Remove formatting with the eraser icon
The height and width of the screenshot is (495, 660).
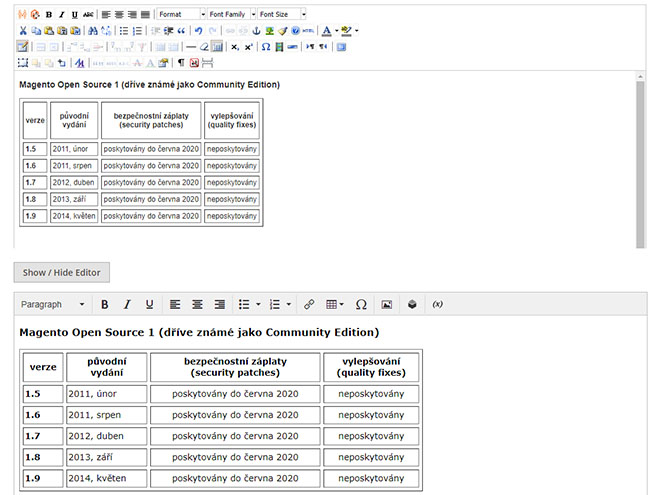coord(204,47)
